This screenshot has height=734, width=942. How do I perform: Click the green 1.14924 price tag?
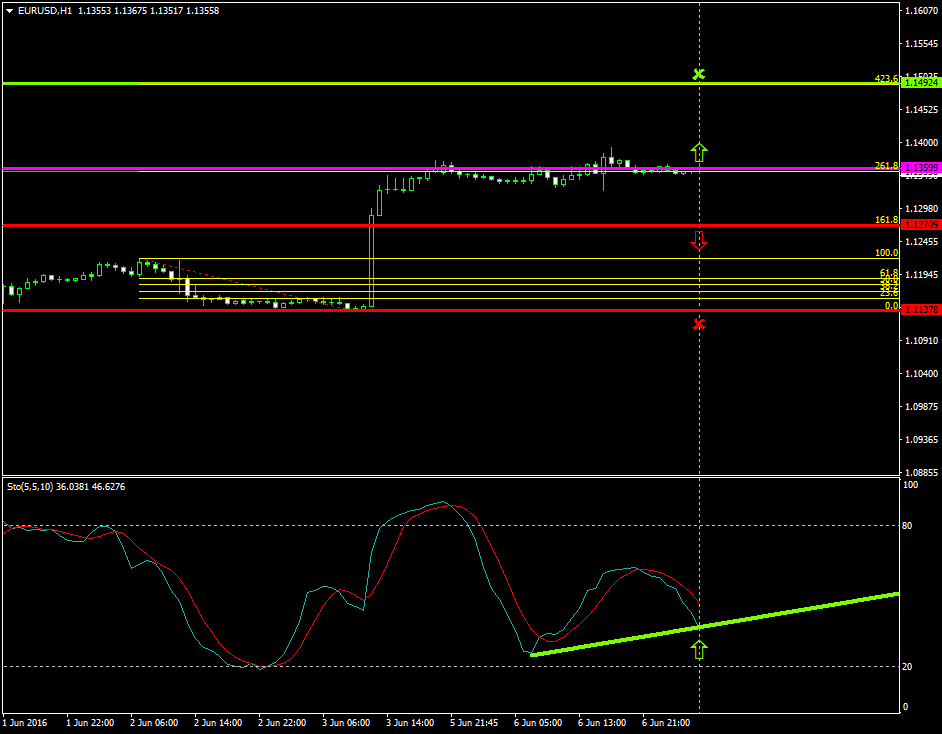(921, 84)
